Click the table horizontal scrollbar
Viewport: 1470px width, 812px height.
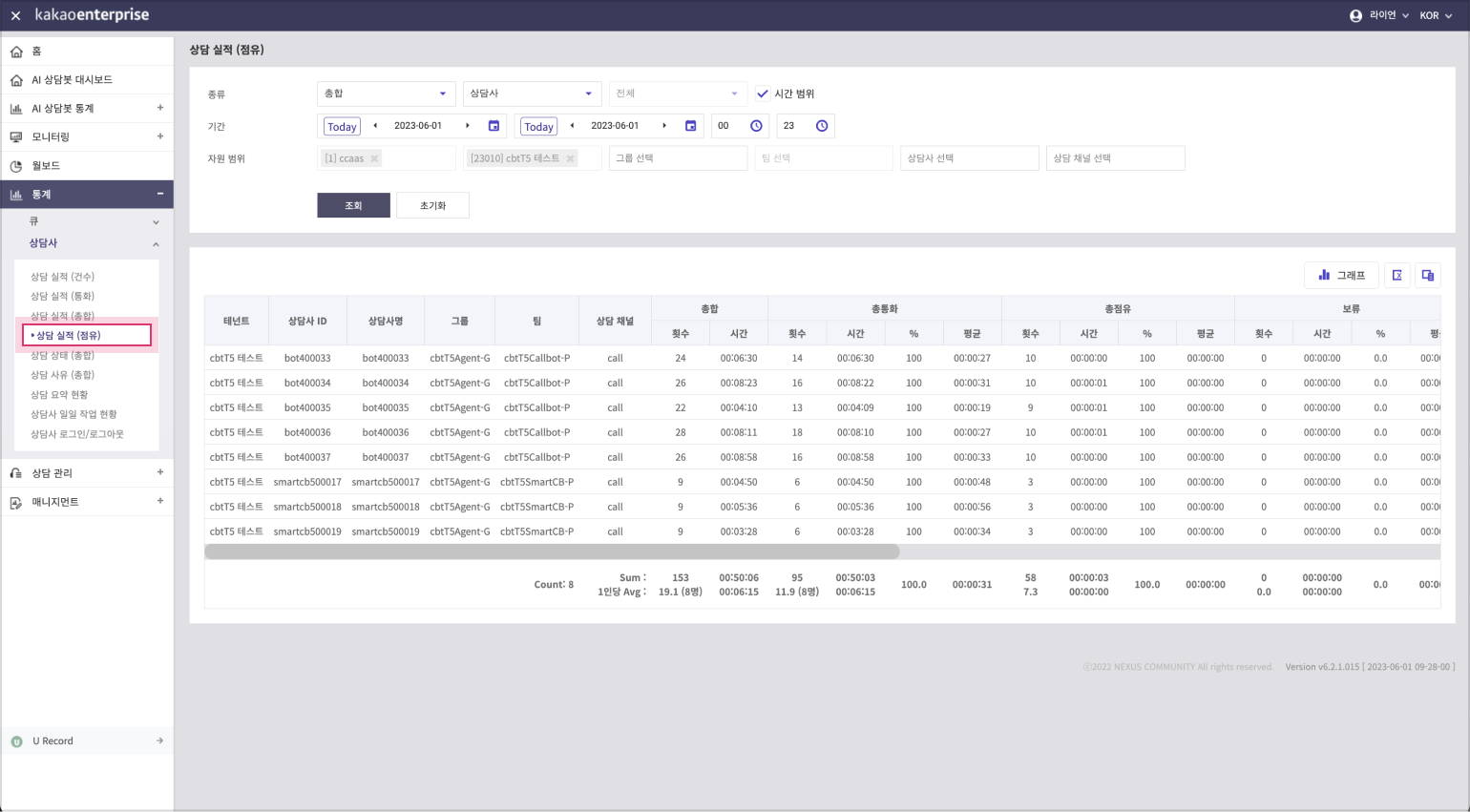[x=552, y=552]
